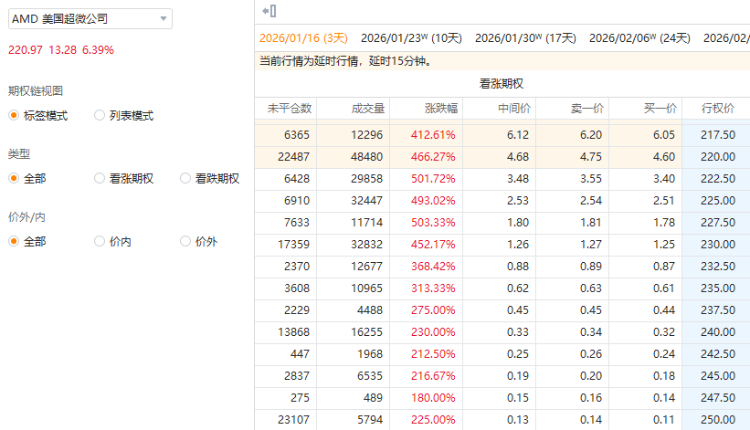Select the 标签模式 radio button
750x430 pixels.
[14, 115]
